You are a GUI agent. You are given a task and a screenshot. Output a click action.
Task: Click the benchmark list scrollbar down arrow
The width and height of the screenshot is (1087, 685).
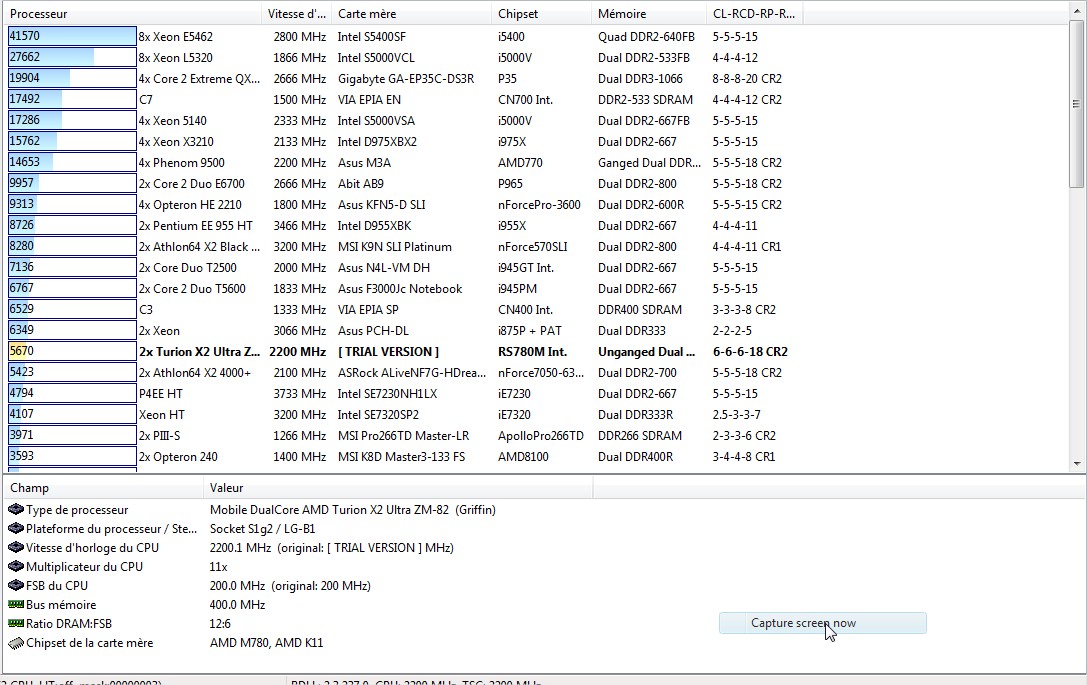(x=1077, y=463)
